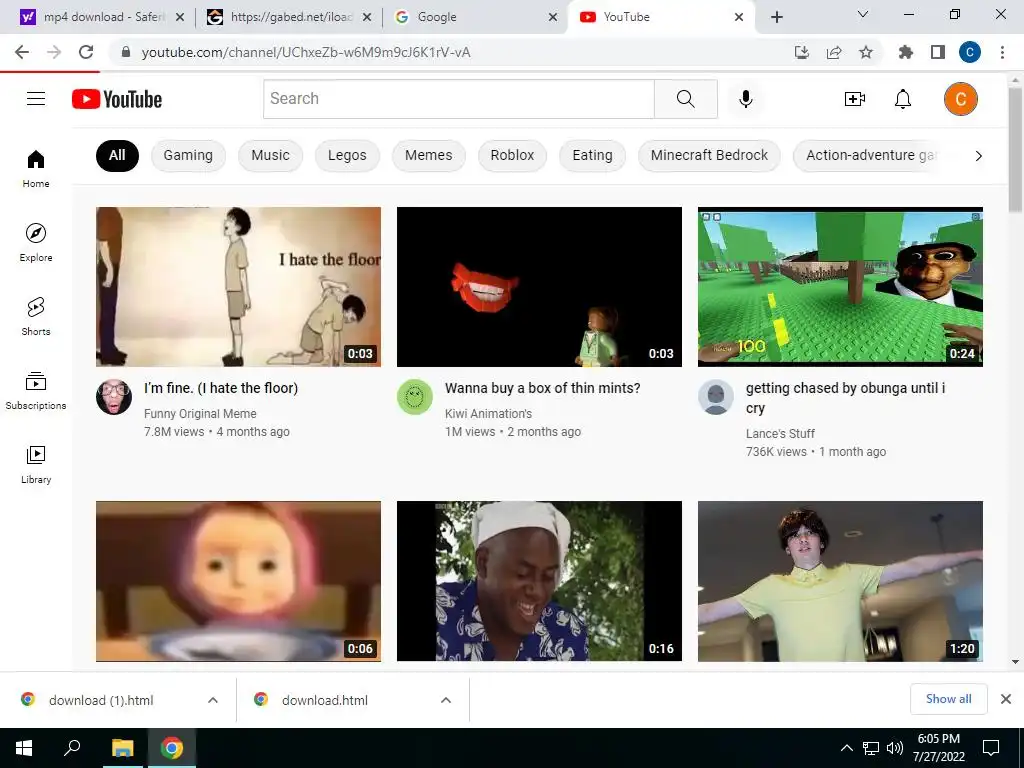
Task: Switch to the YouTube tab
Action: 661,17
